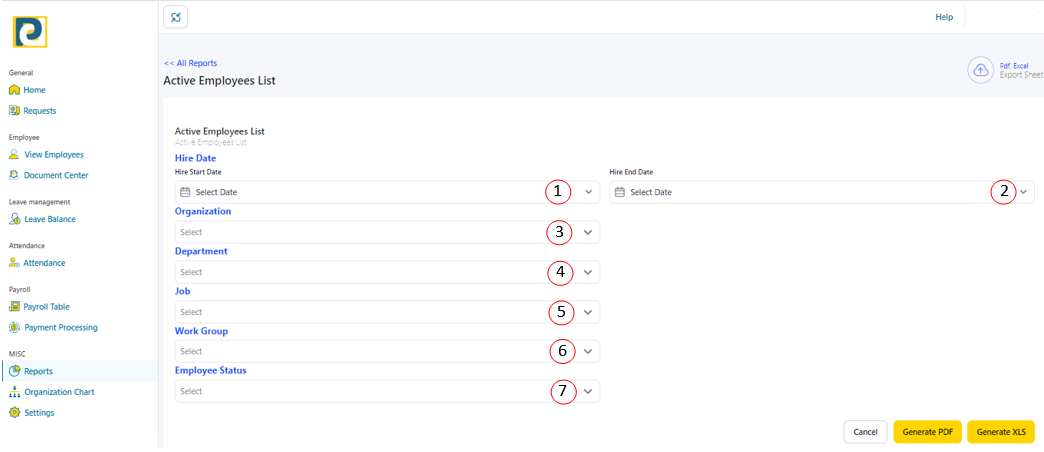Go back via the All Reports link
Screen dimensions: 1044x452
click(190, 63)
